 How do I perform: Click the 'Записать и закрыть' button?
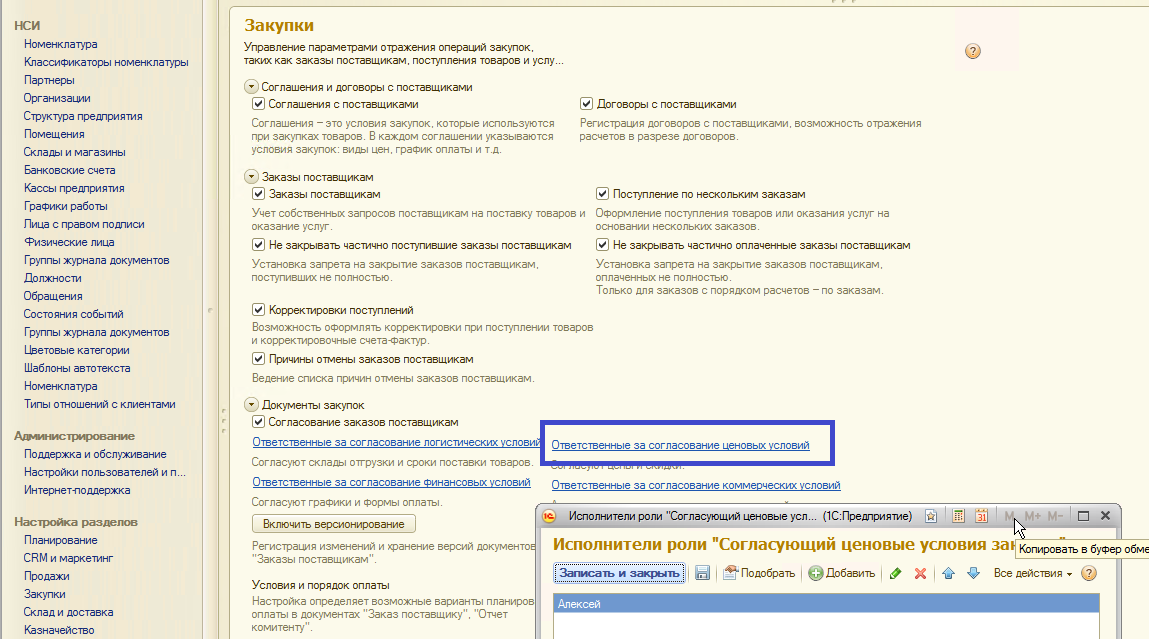(x=619, y=573)
